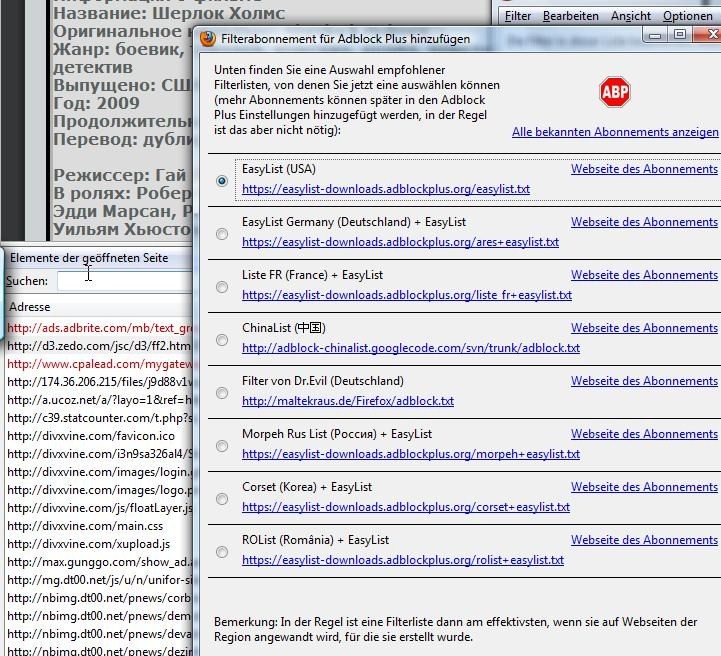Open the Optionen menu
Image resolution: width=721 pixels, height=656 pixels.
click(x=687, y=16)
